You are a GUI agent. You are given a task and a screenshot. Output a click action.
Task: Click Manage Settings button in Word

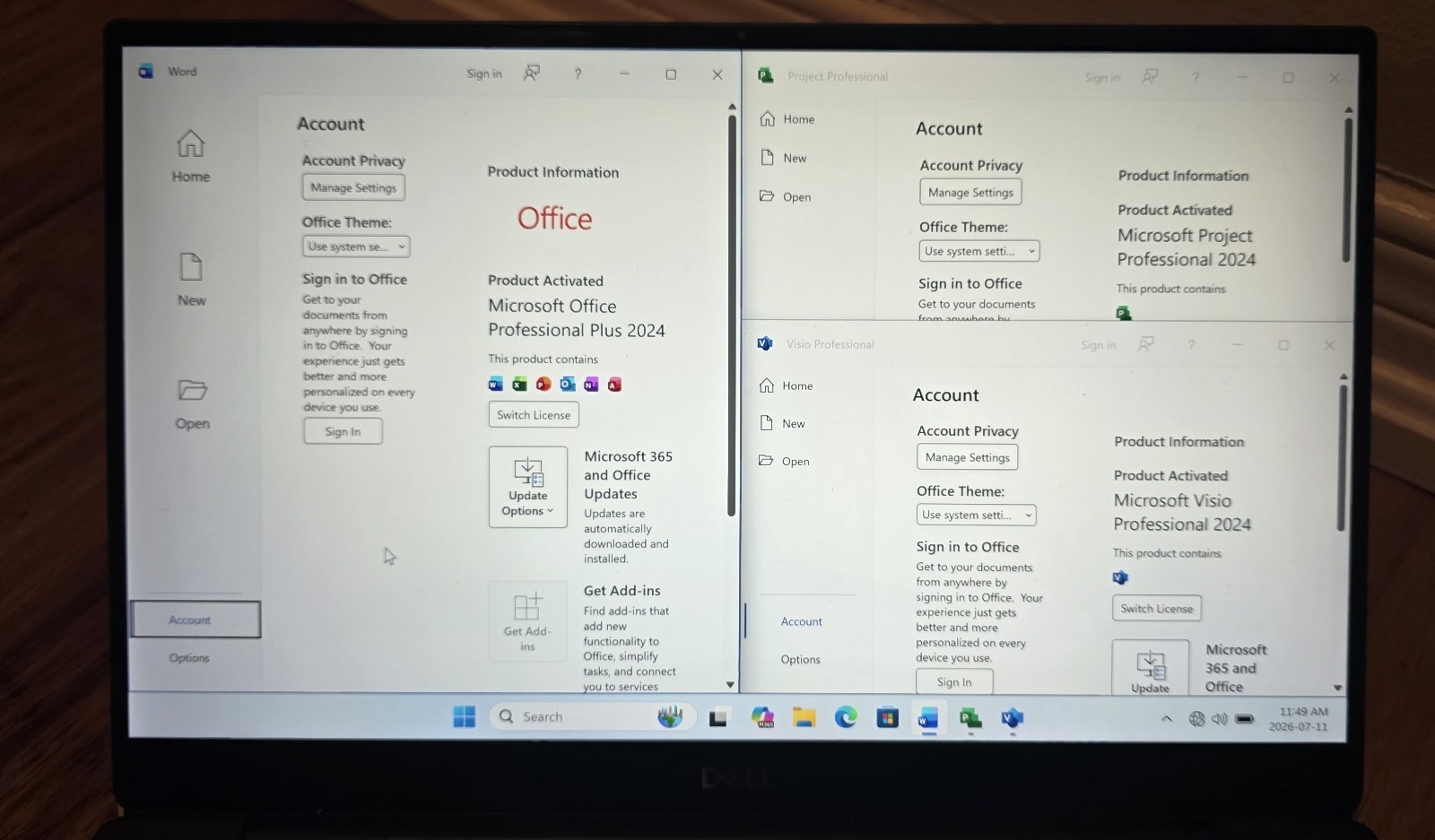click(353, 187)
